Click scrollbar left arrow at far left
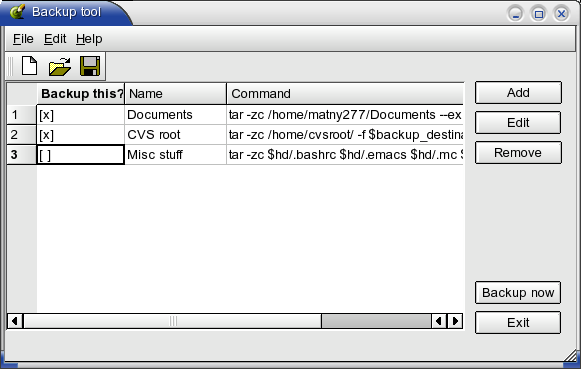 (15, 321)
